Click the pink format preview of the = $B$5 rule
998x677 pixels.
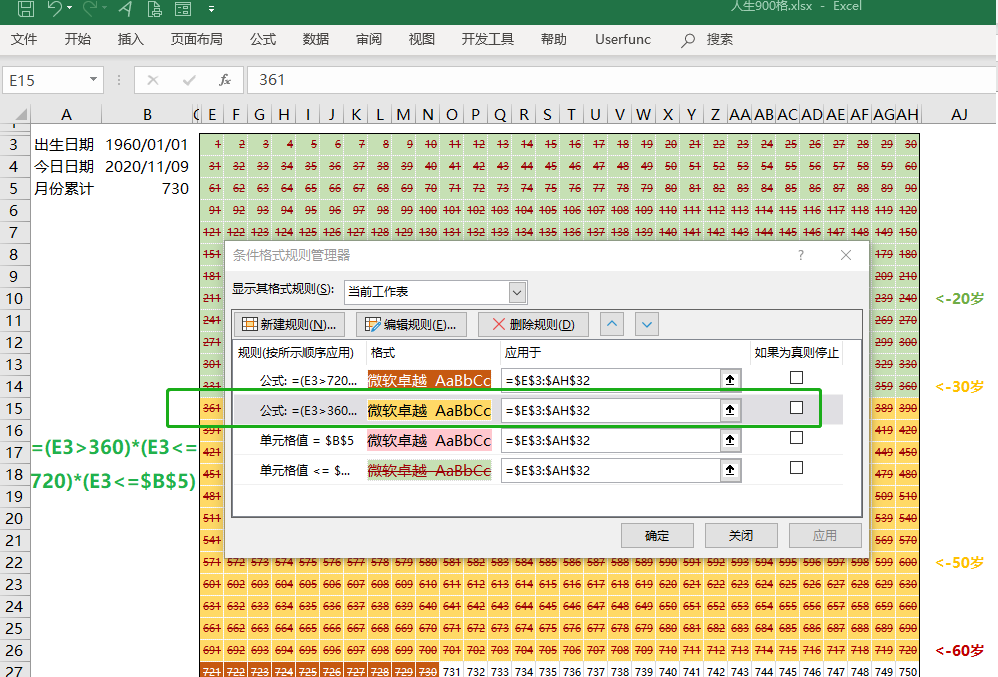point(429,440)
